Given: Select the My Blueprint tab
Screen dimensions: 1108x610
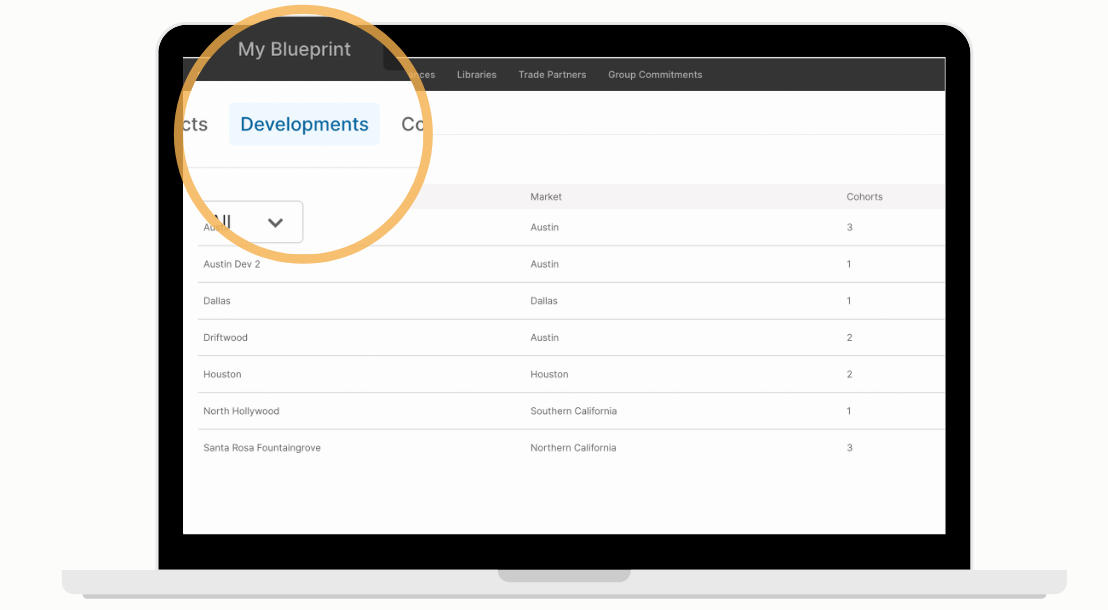Looking at the screenshot, I should coord(294,49).
